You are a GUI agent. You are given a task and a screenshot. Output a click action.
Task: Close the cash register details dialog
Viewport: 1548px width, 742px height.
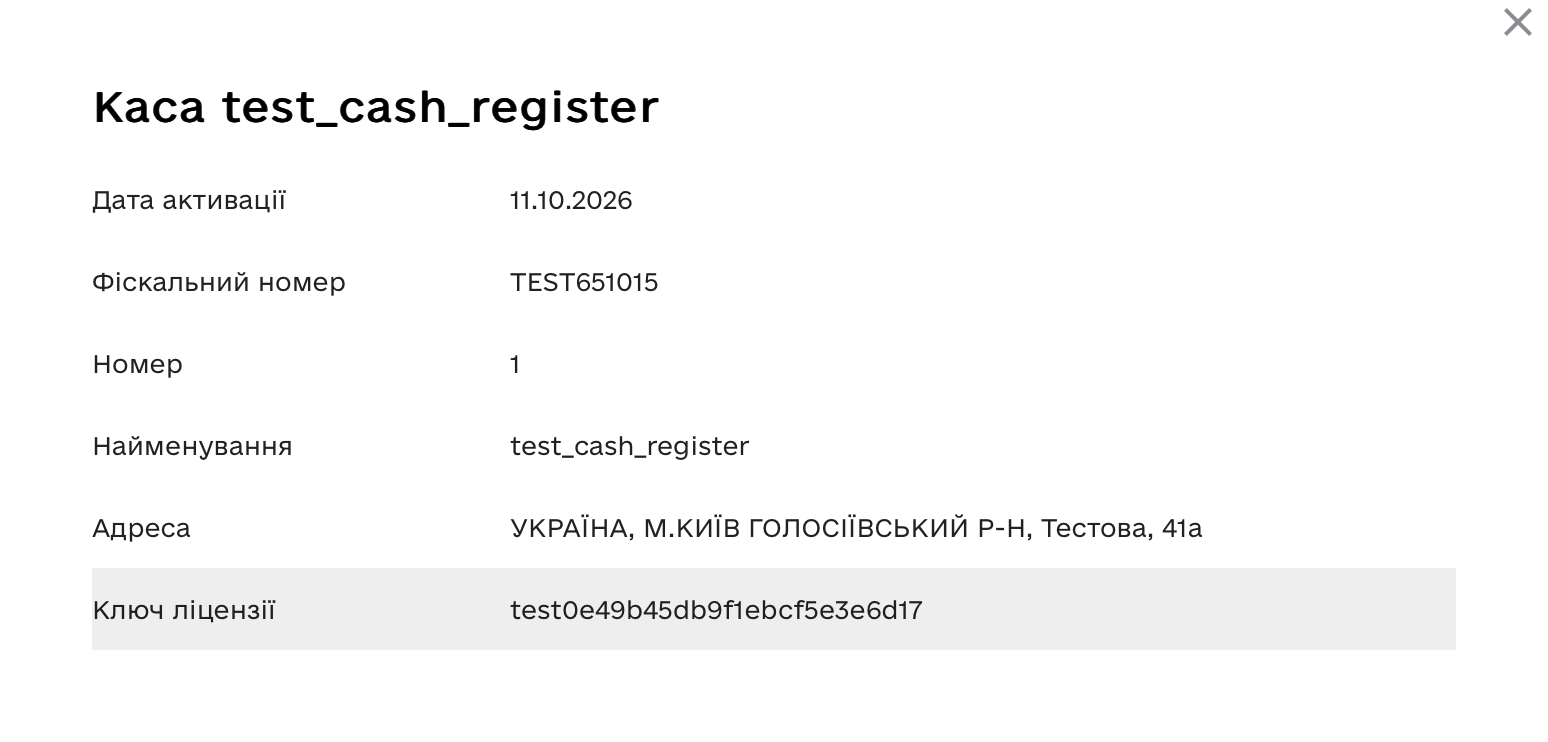[x=1517, y=22]
